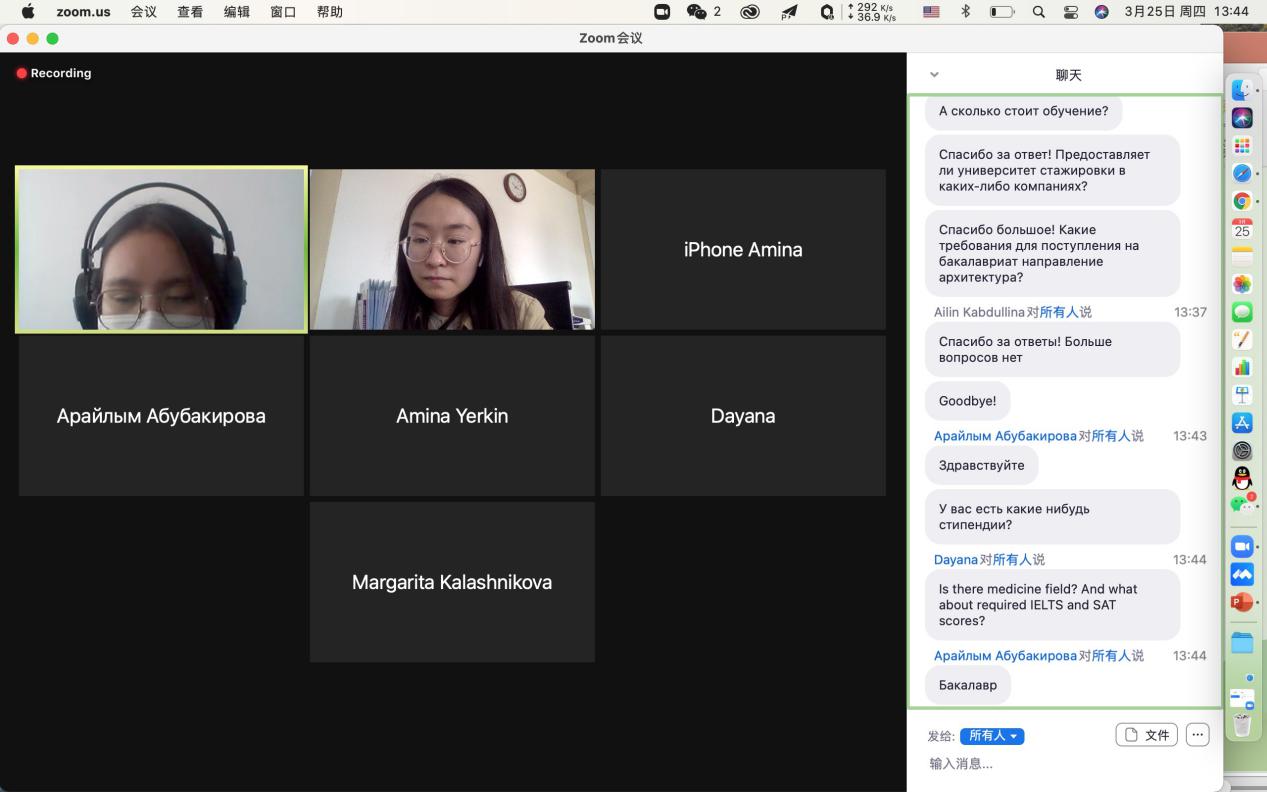Open Spotlight search magnifier icon

point(1039,12)
